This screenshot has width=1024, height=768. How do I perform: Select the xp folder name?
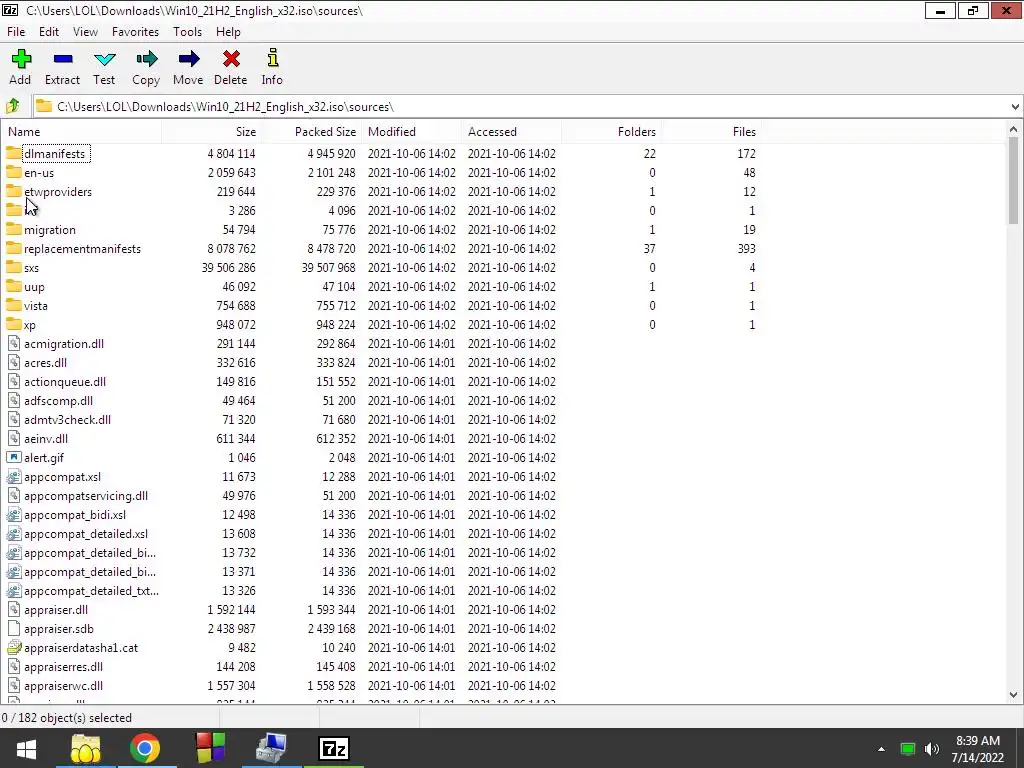(29, 325)
